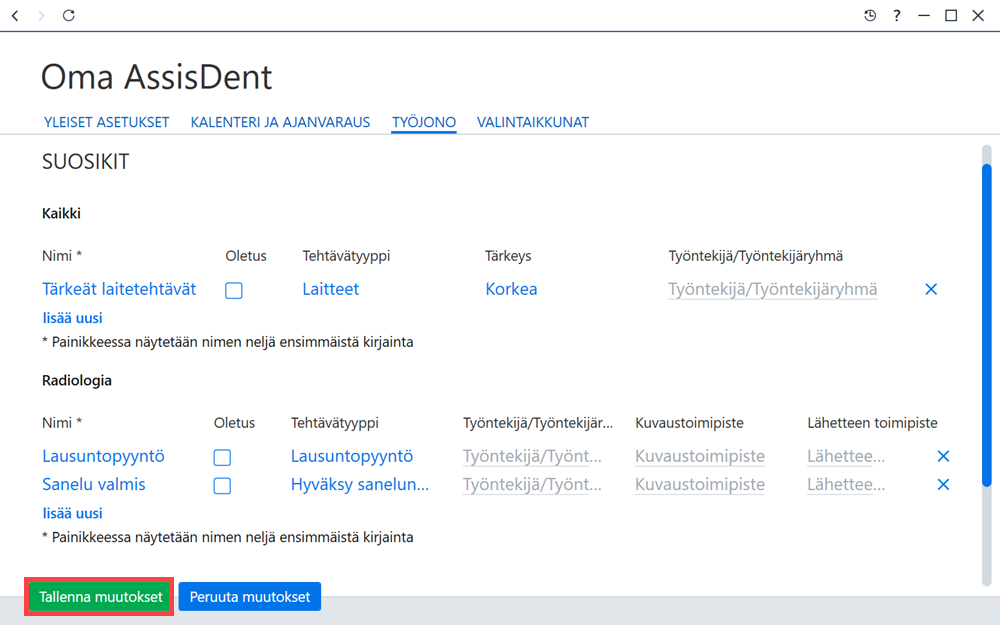Open Työntekijä field in Lausuntopyyntö row
1000x625 pixels.
[532, 457]
